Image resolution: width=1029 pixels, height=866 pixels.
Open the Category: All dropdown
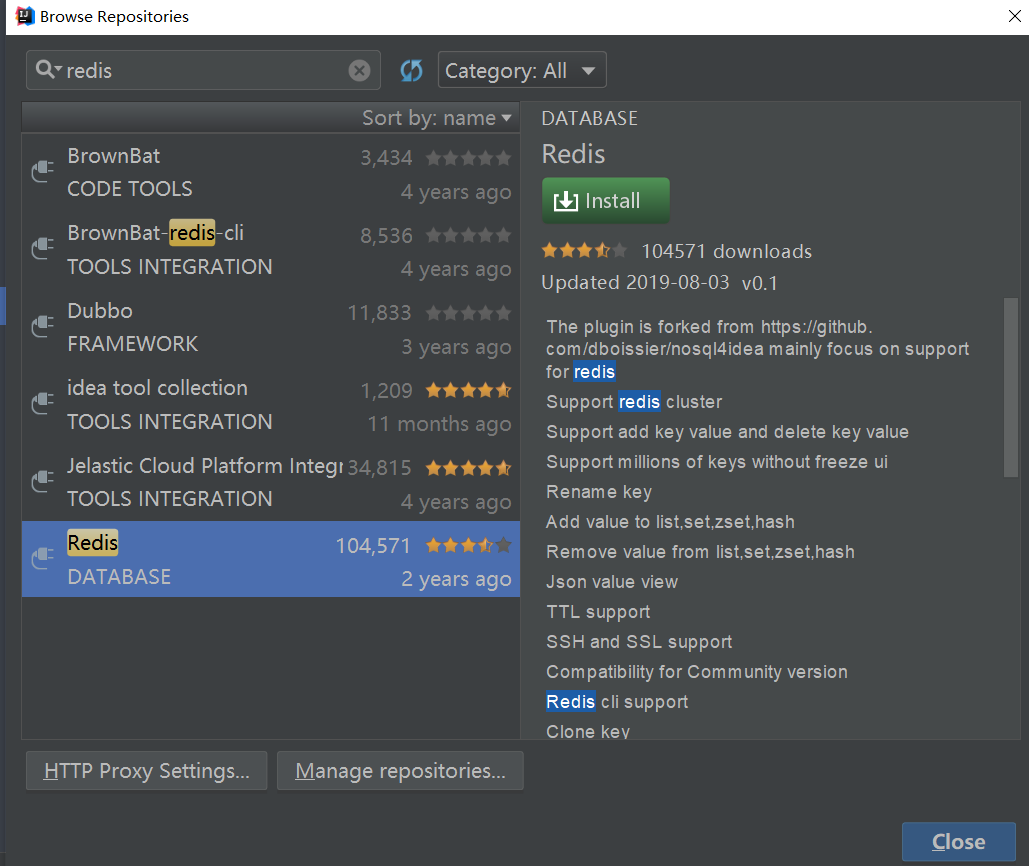521,70
